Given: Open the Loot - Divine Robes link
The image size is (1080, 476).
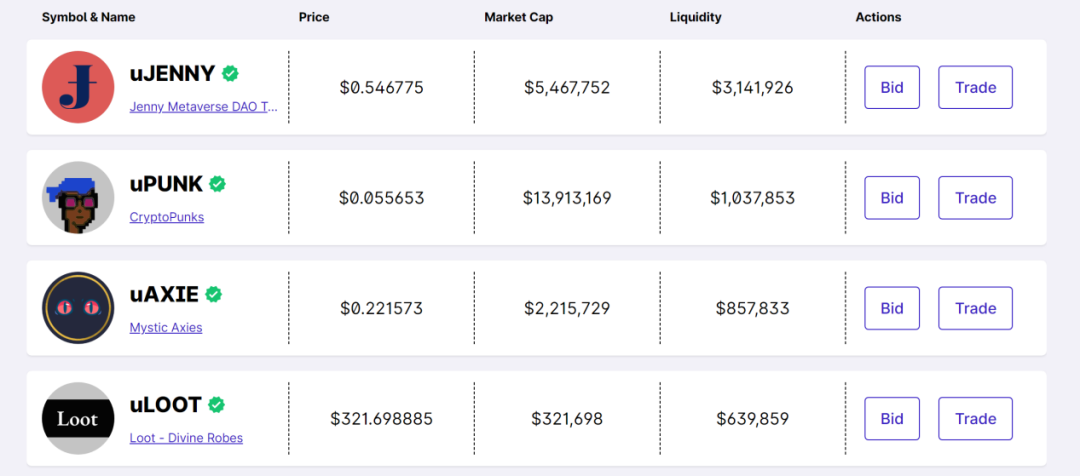Looking at the screenshot, I should click(x=186, y=438).
